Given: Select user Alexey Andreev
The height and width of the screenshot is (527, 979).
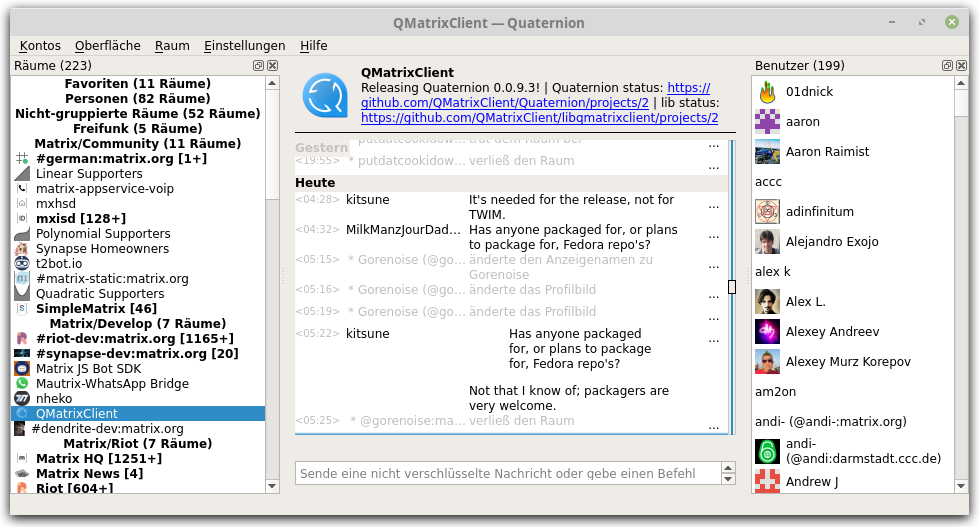Looking at the screenshot, I should pos(853,332).
